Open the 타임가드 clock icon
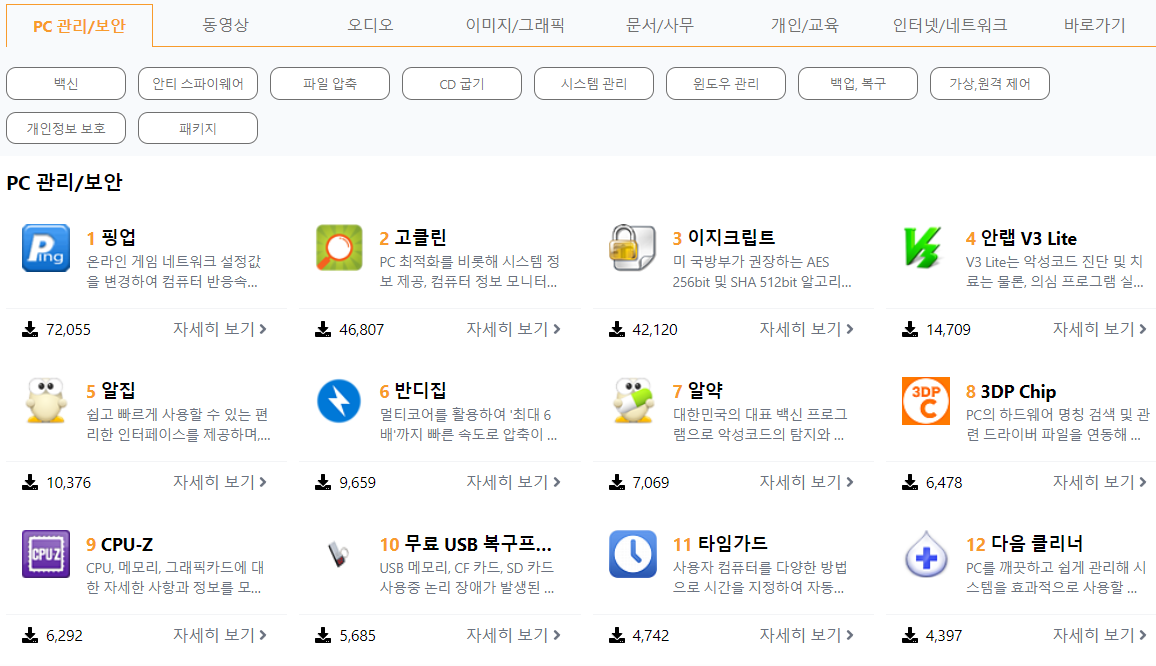The image size is (1156, 666). tap(633, 554)
